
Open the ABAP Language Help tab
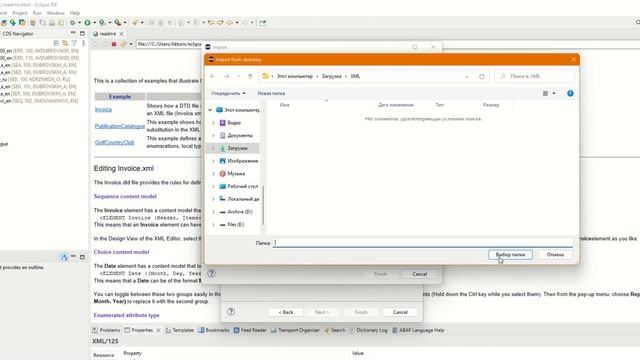click(x=418, y=330)
